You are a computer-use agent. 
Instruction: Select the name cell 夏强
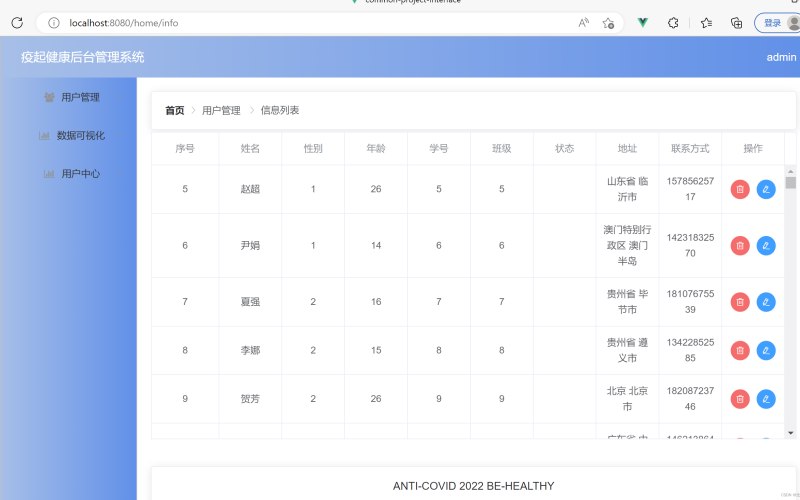tap(250, 302)
